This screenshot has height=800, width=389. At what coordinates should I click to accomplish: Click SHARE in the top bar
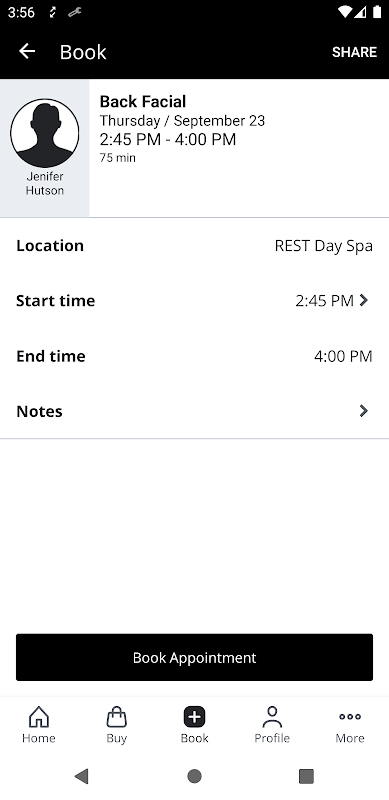354,52
